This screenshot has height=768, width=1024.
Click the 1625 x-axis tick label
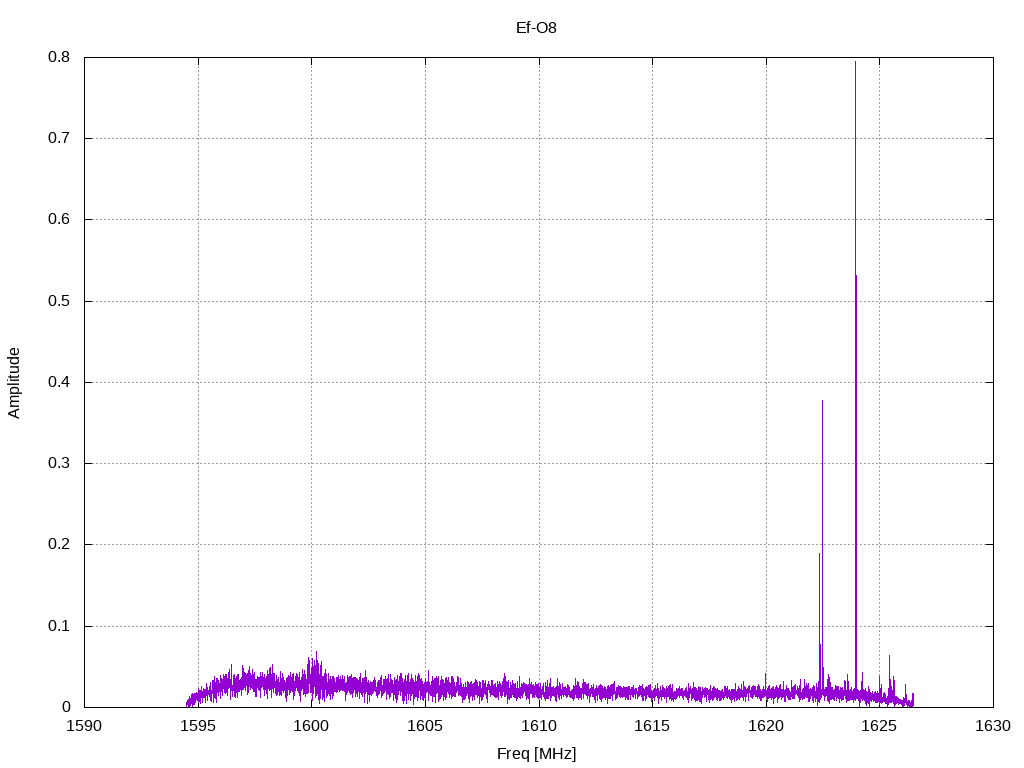coord(880,726)
